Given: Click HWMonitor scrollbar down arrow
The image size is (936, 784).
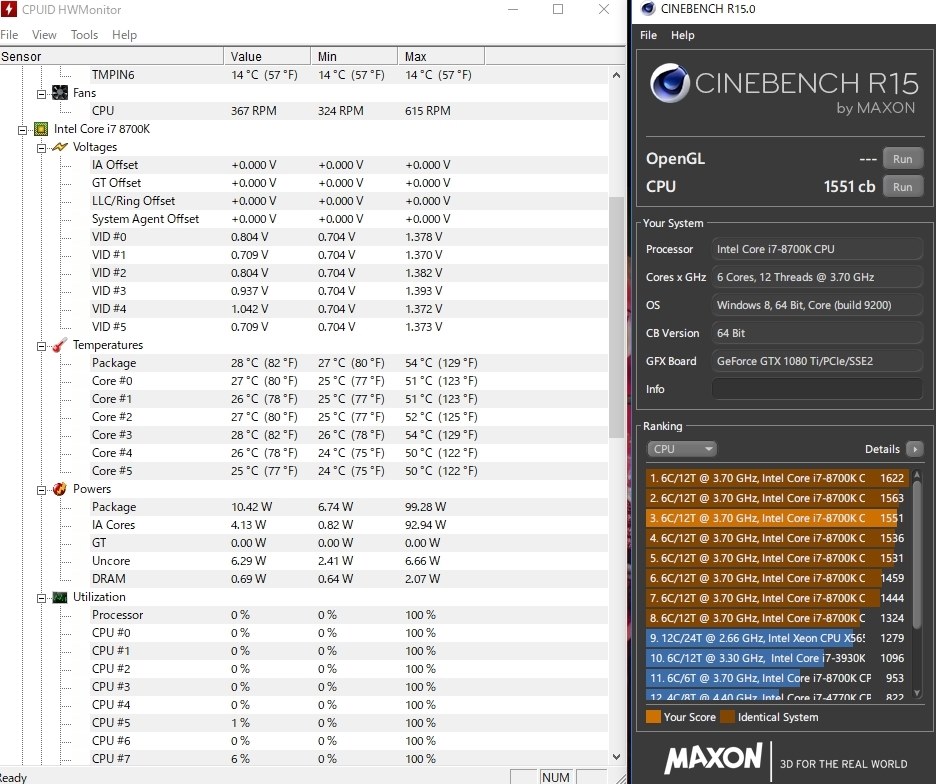Looking at the screenshot, I should (x=616, y=757).
